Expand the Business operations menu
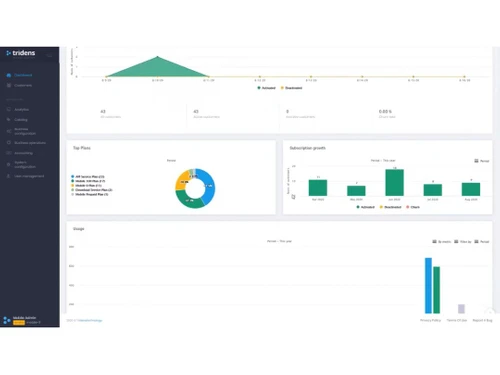The image size is (500, 375). click(30, 143)
